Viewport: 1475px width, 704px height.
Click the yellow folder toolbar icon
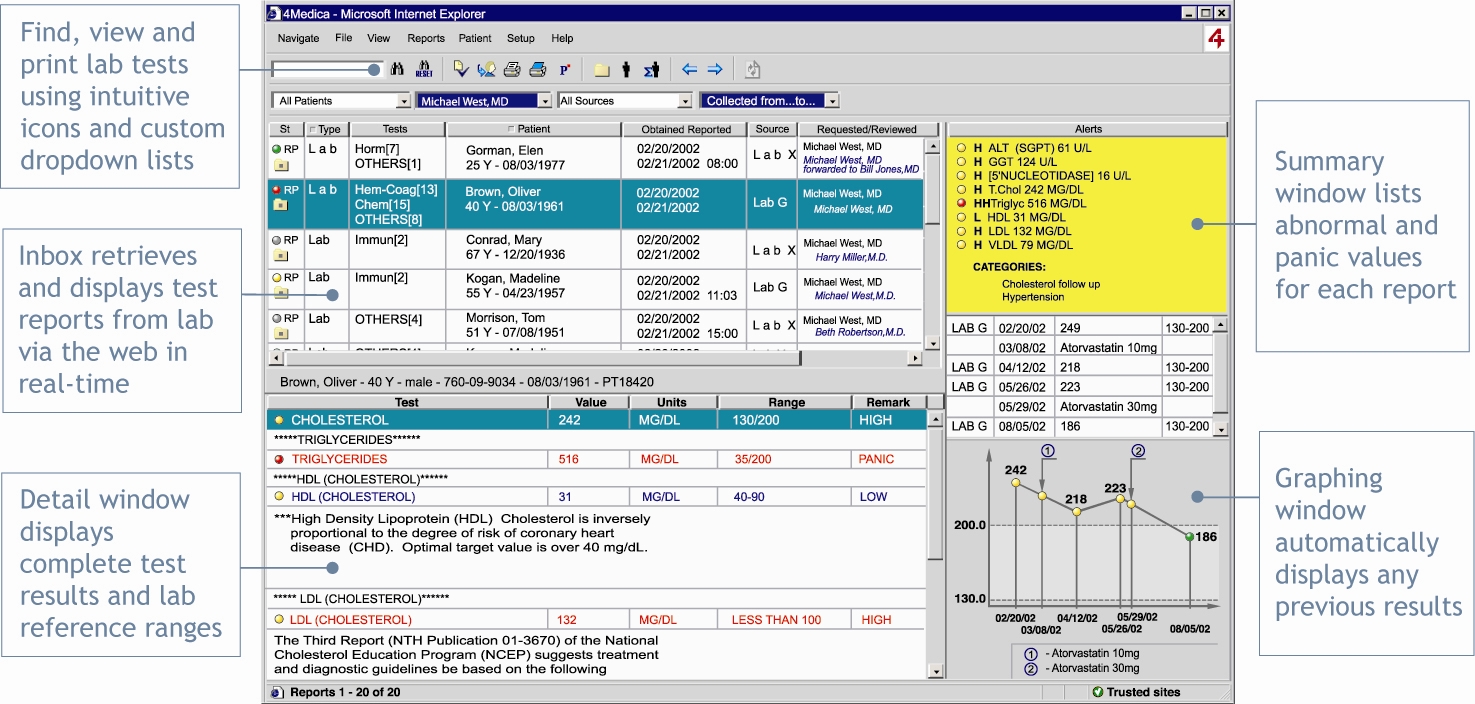click(602, 71)
